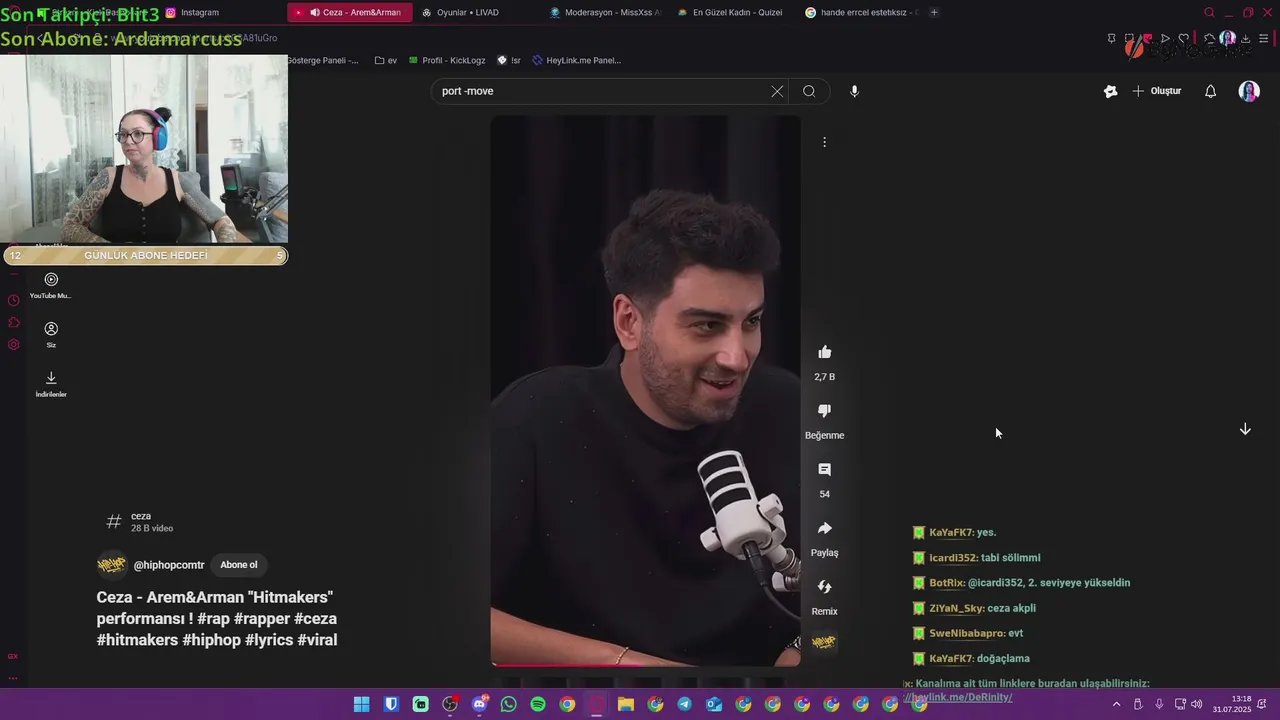Open İndirilenler downloads in sidebar

[51, 383]
